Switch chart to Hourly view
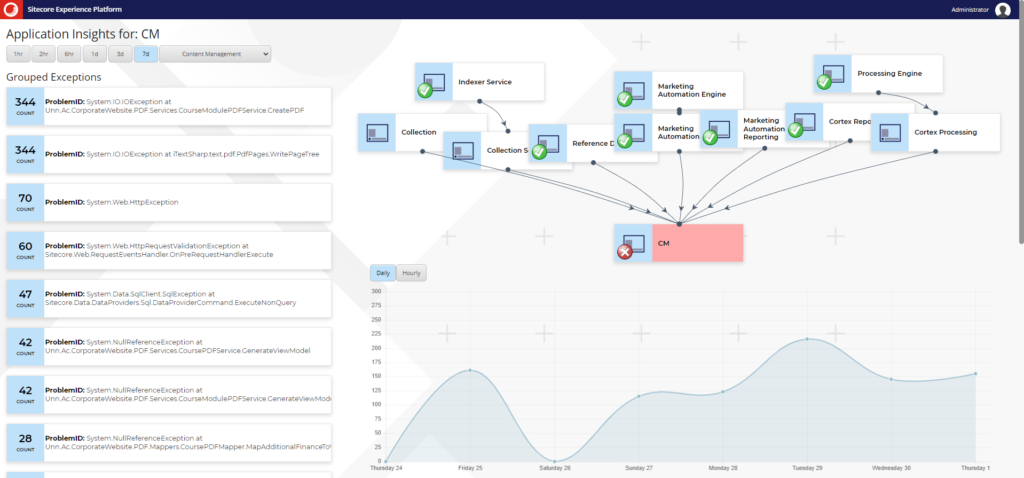1024x478 pixels. point(411,273)
